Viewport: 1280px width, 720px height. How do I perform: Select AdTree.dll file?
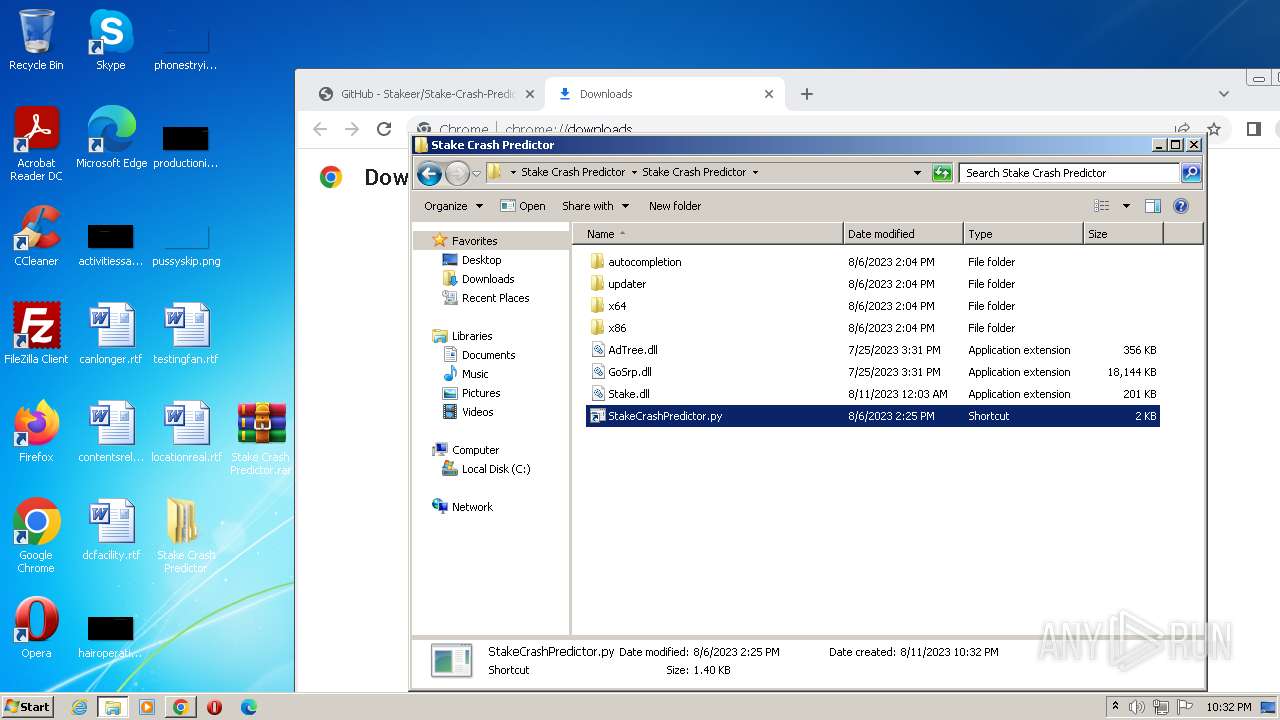pos(632,350)
